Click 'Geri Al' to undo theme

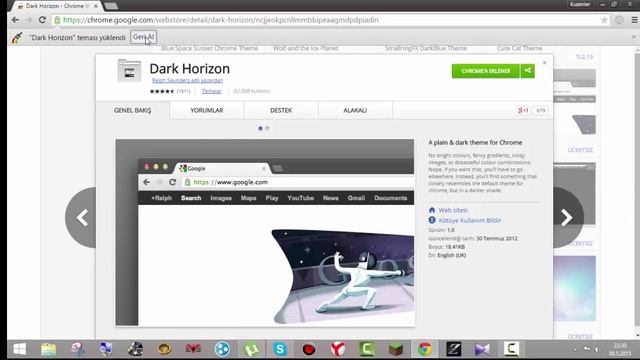(x=144, y=37)
